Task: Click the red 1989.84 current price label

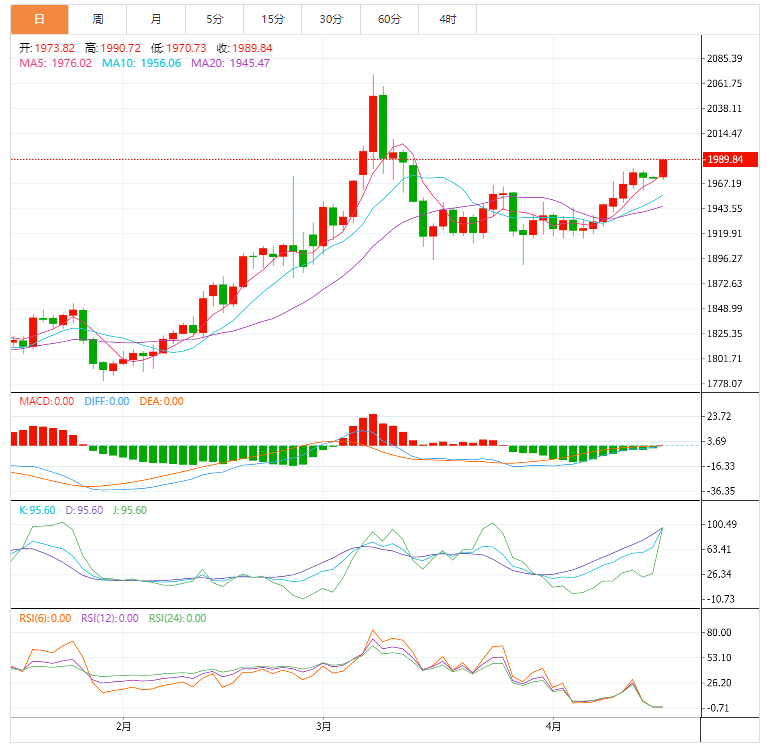Action: click(x=730, y=159)
